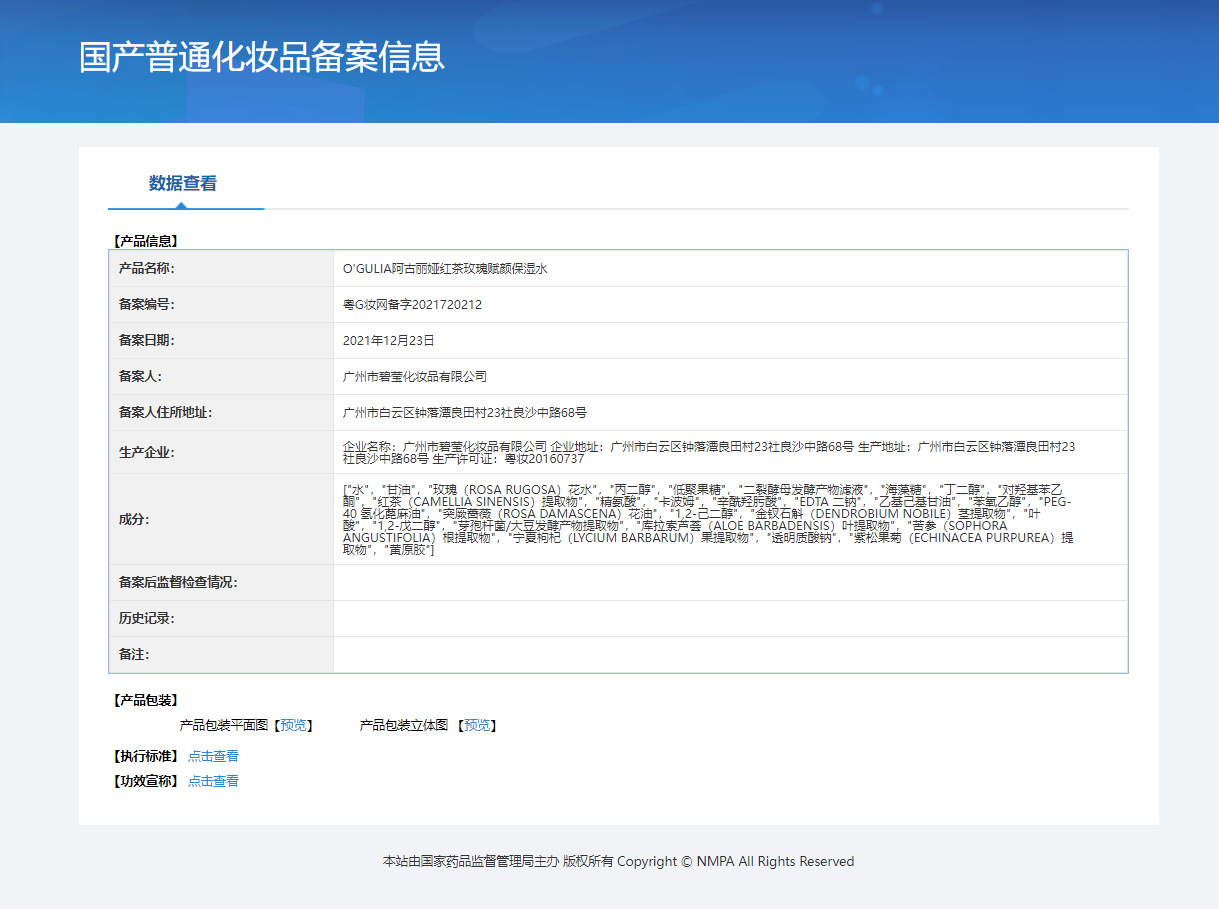Open 预览 link for 产品包装立体图
Screen dimensions: 1219x909
pos(477,725)
